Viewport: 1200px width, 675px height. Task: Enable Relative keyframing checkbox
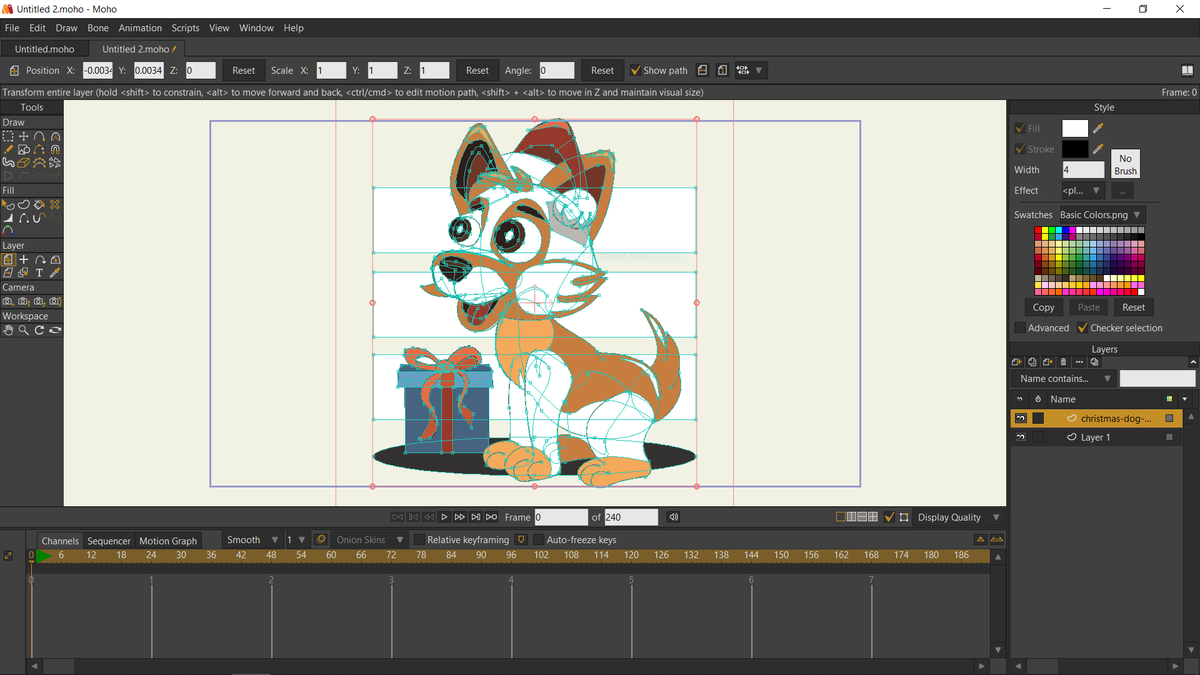[419, 540]
